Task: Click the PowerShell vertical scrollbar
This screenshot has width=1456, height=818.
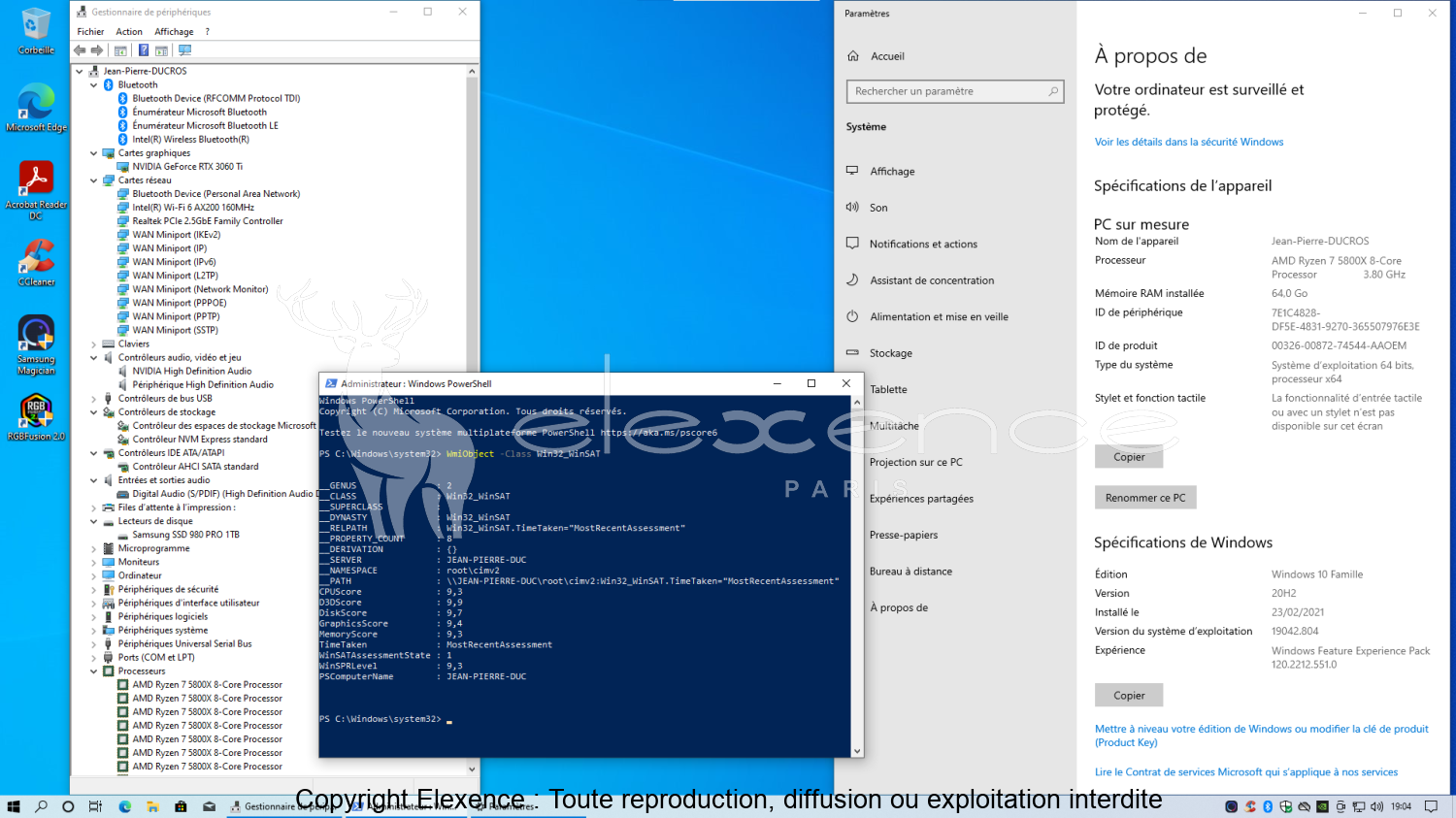Action: [857, 574]
